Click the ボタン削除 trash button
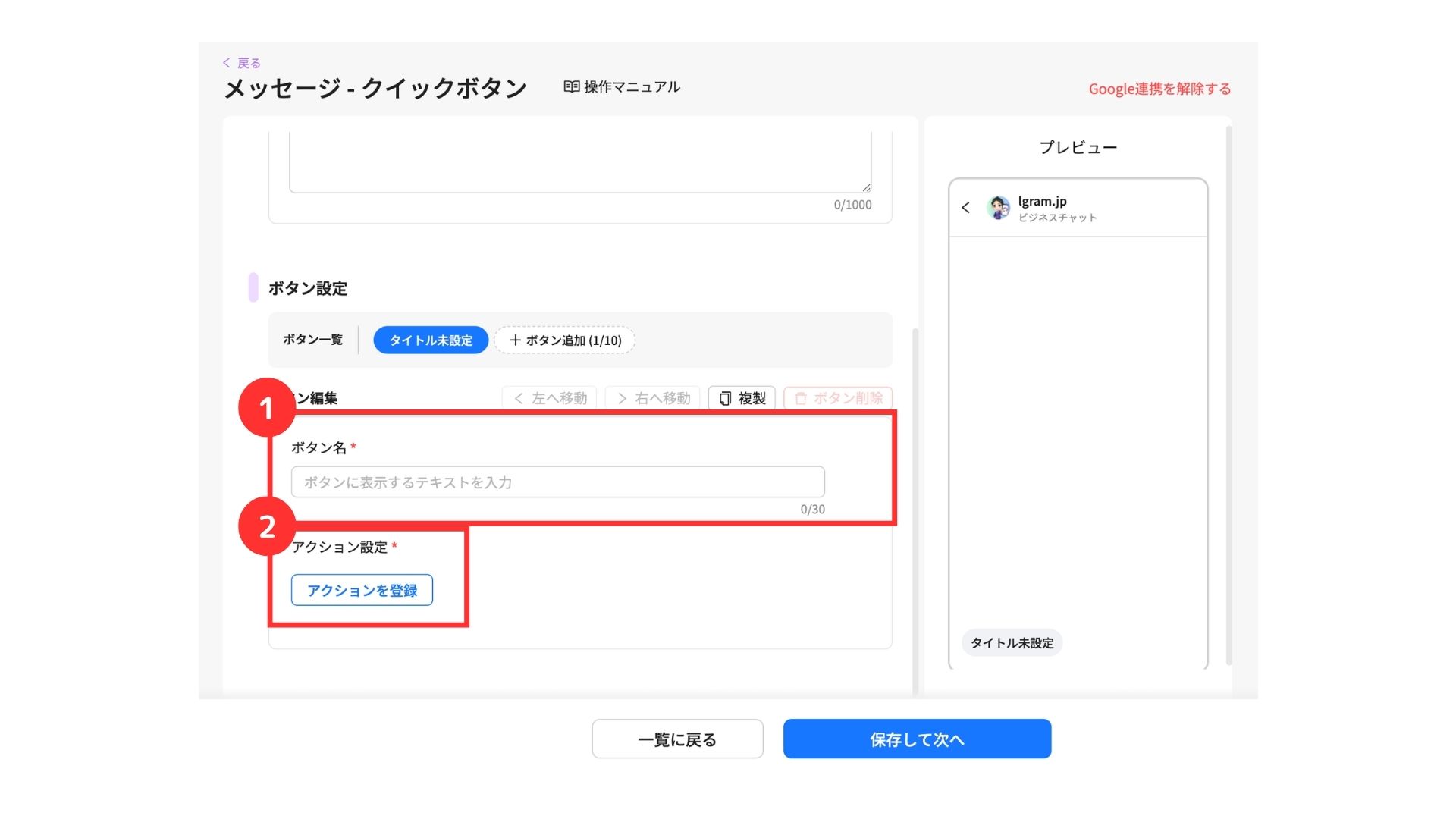The image size is (1456, 819). point(838,398)
